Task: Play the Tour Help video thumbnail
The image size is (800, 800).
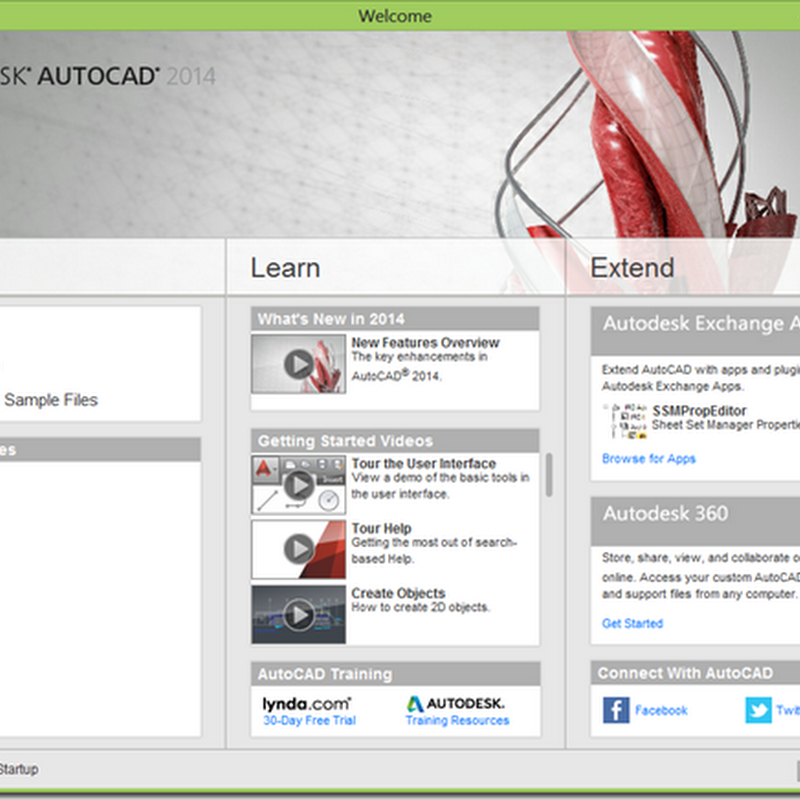Action: point(298,549)
